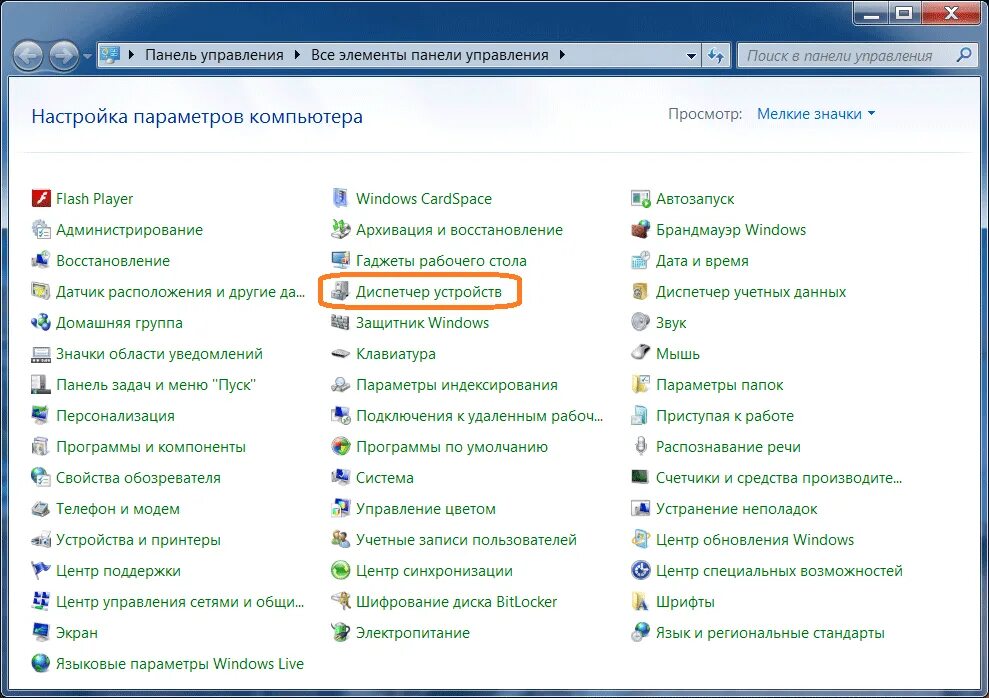Click the Архивация и восстановление icon

(341, 230)
